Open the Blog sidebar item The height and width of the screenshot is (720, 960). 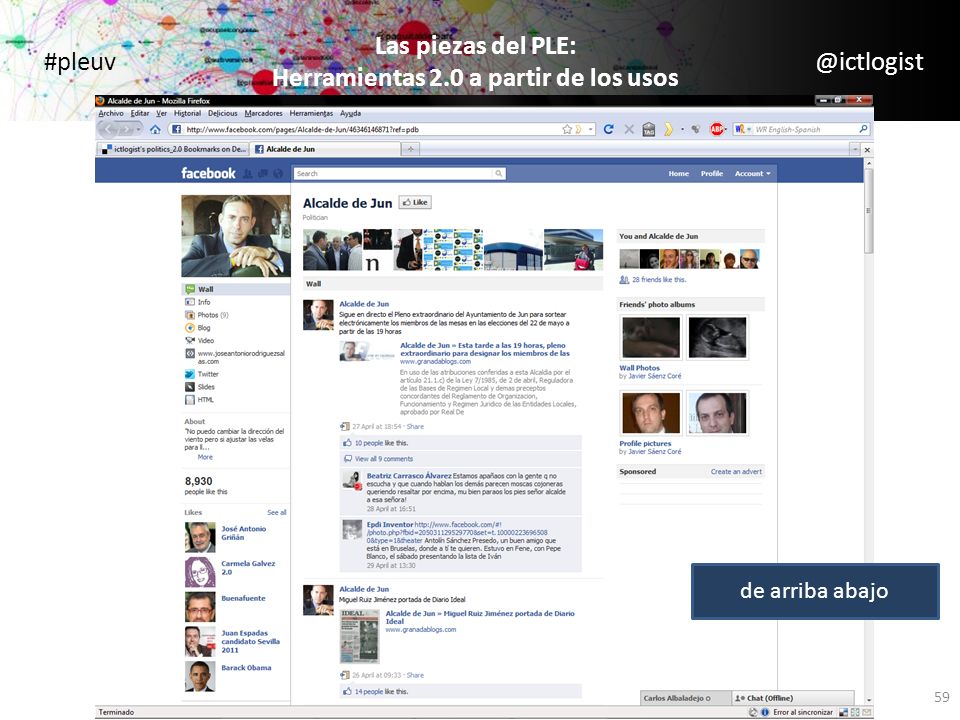198,328
